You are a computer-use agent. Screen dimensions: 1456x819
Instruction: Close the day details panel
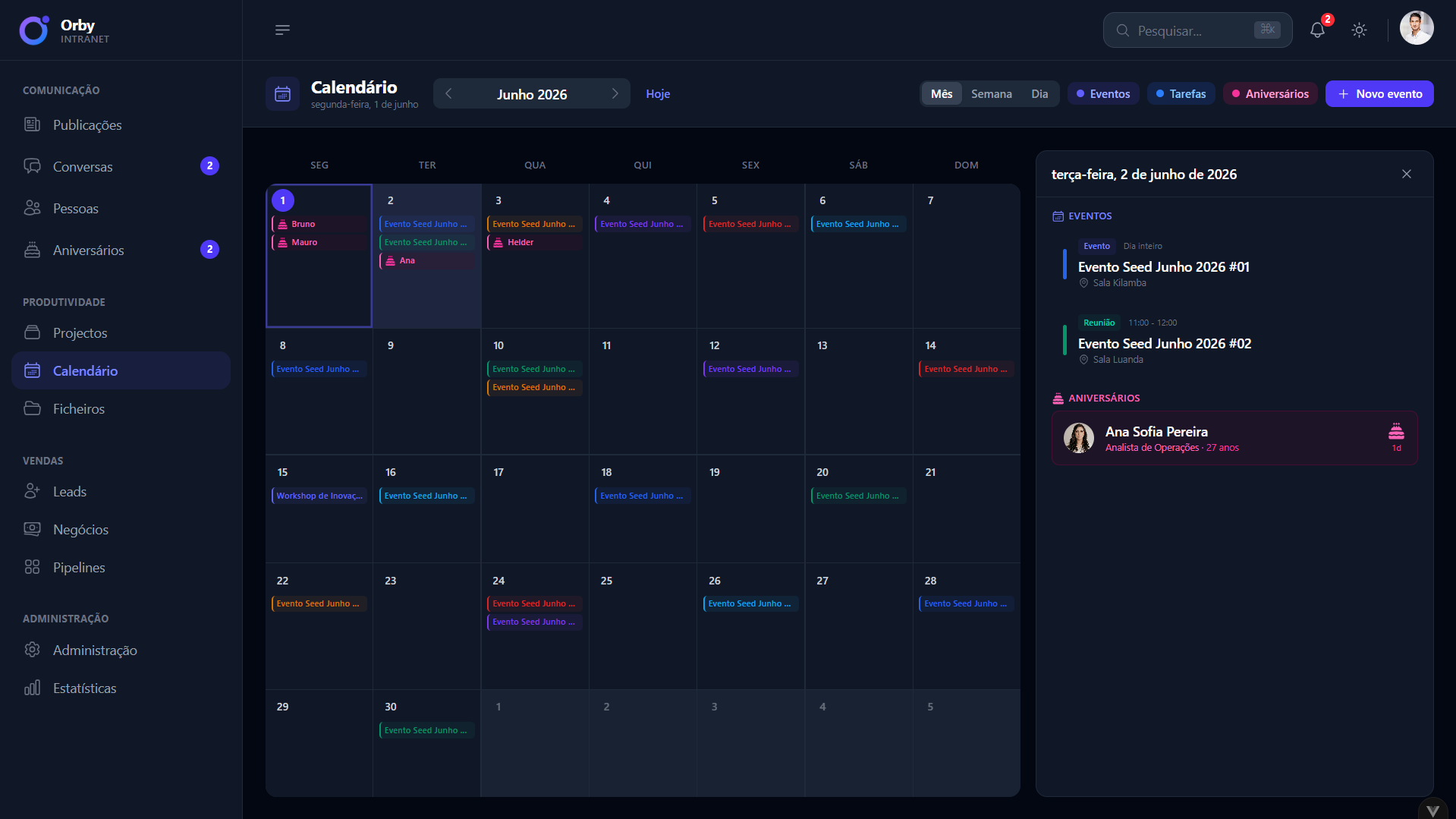[1406, 175]
